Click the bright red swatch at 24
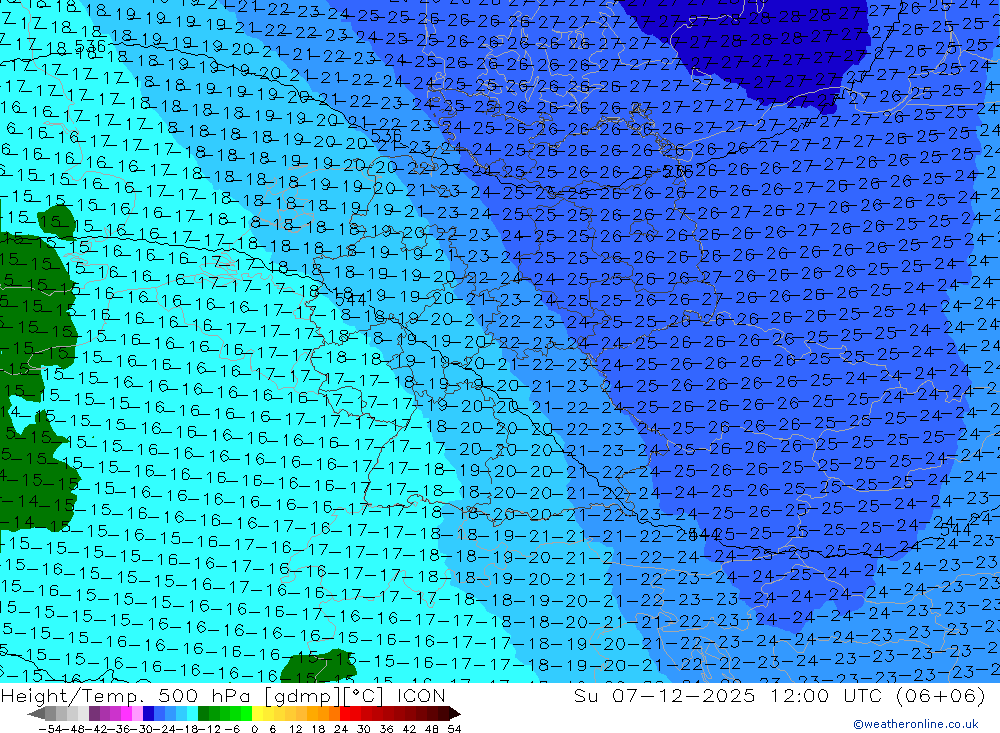Image resolution: width=1000 pixels, height=733 pixels. pyautogui.click(x=345, y=713)
